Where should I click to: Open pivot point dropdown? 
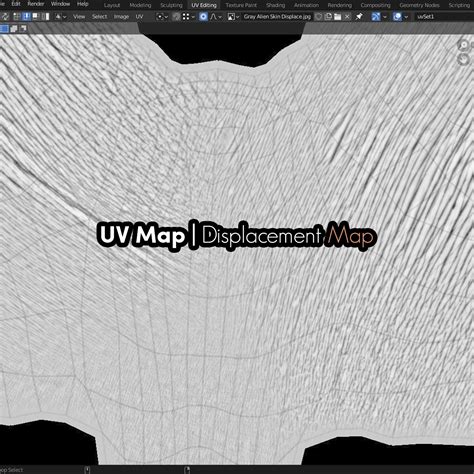click(x=162, y=16)
